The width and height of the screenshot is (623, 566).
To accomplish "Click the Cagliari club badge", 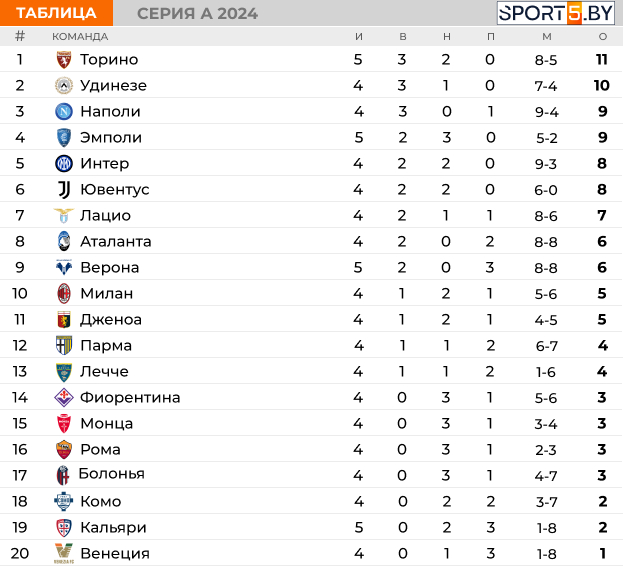I will coord(64,527).
